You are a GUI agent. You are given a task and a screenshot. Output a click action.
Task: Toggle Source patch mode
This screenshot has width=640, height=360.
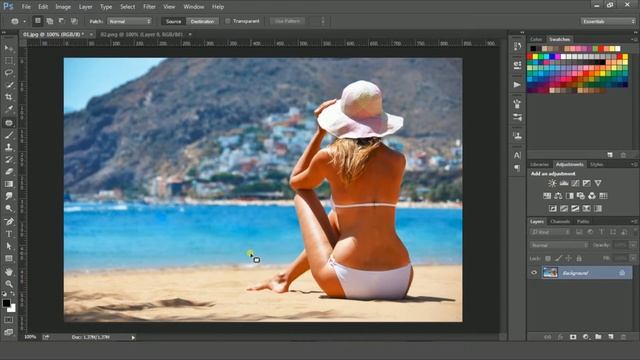[173, 21]
